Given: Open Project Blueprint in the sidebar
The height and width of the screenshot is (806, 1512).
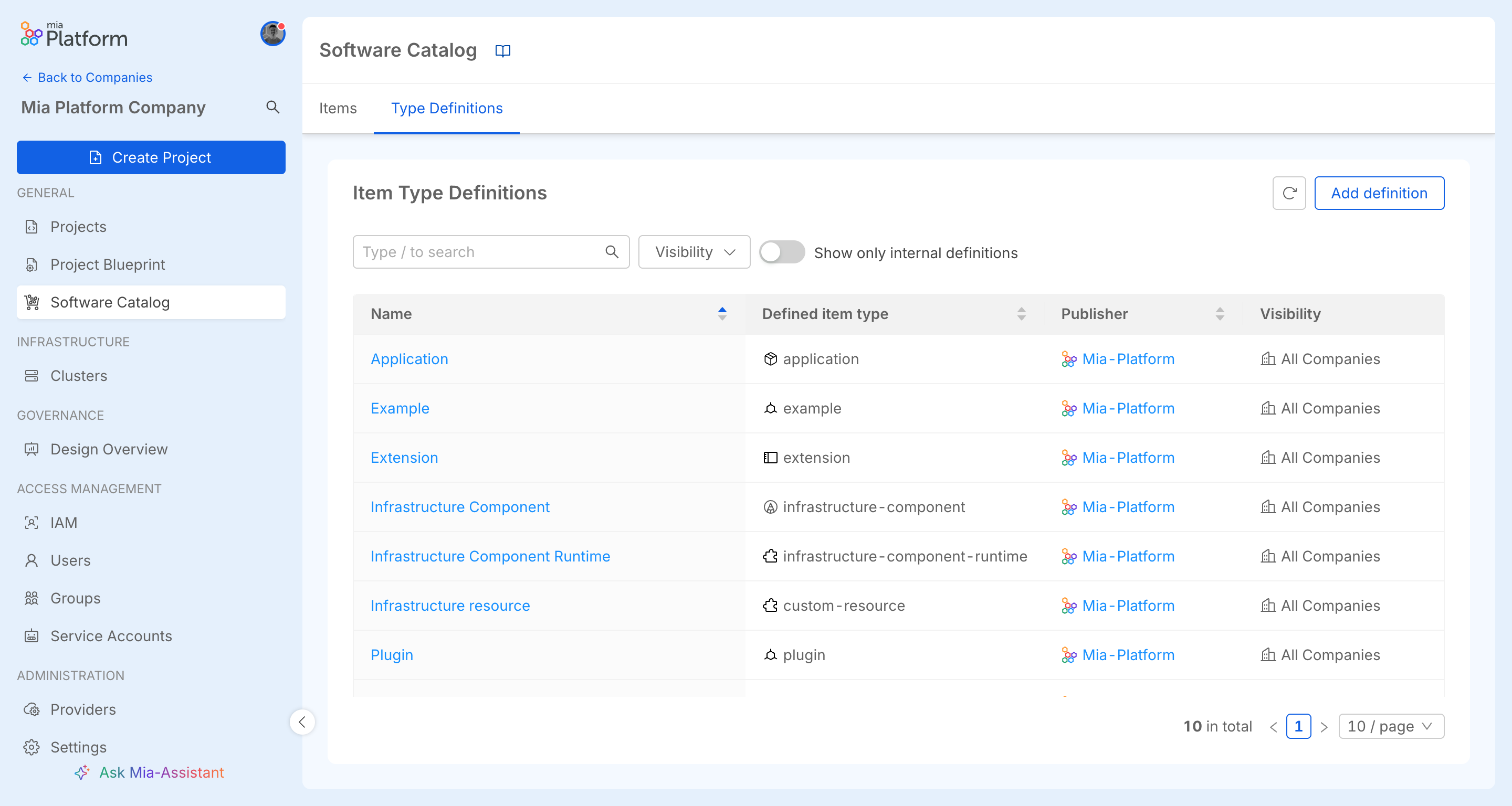Looking at the screenshot, I should pyautogui.click(x=151, y=264).
